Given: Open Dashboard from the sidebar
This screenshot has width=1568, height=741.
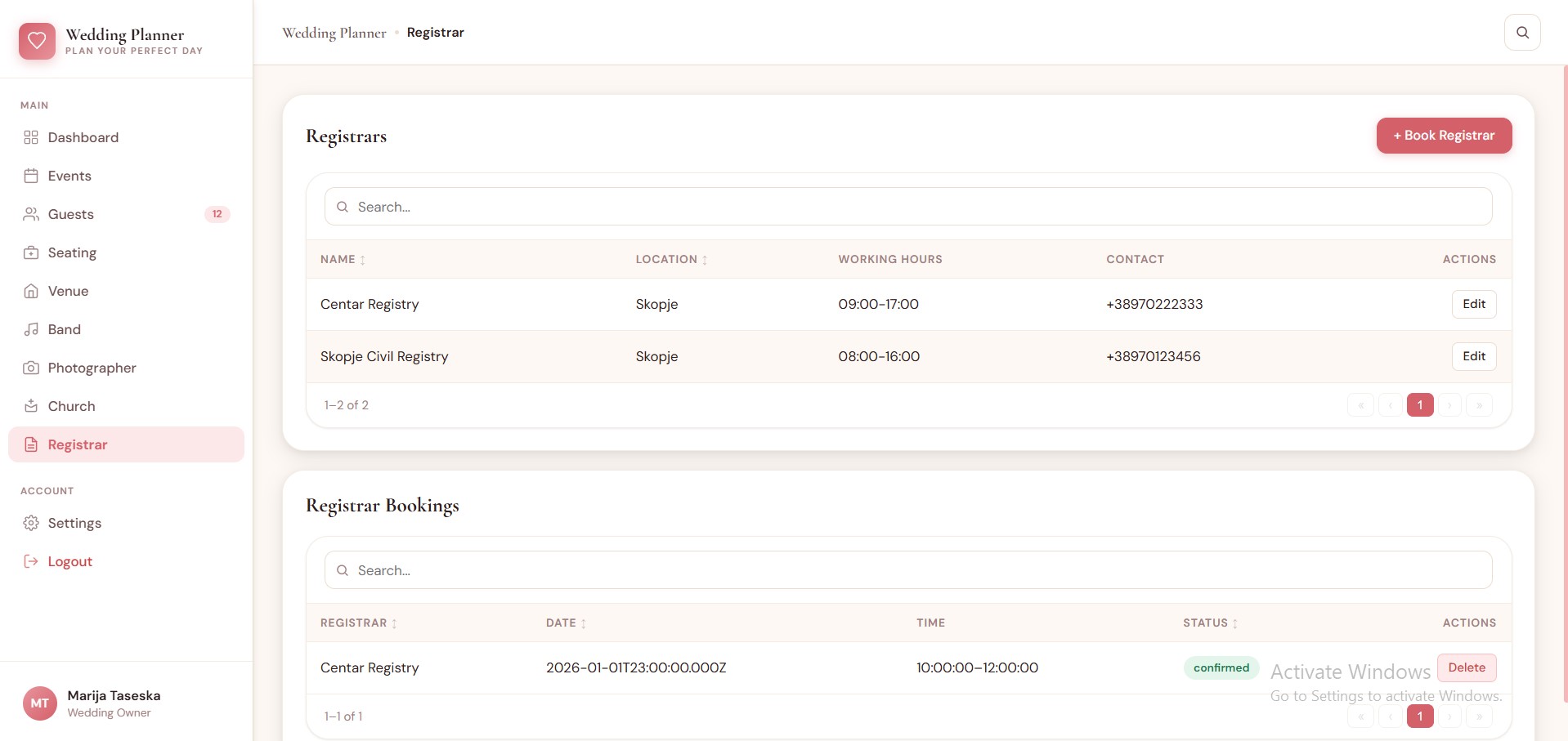Looking at the screenshot, I should [83, 137].
